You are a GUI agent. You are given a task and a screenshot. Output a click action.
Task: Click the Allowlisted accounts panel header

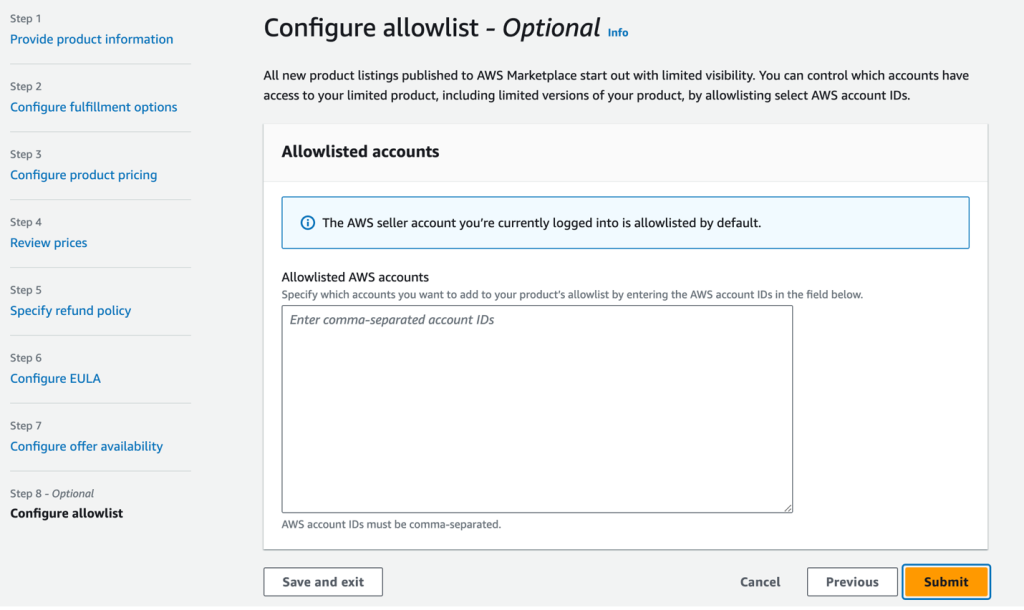click(360, 151)
